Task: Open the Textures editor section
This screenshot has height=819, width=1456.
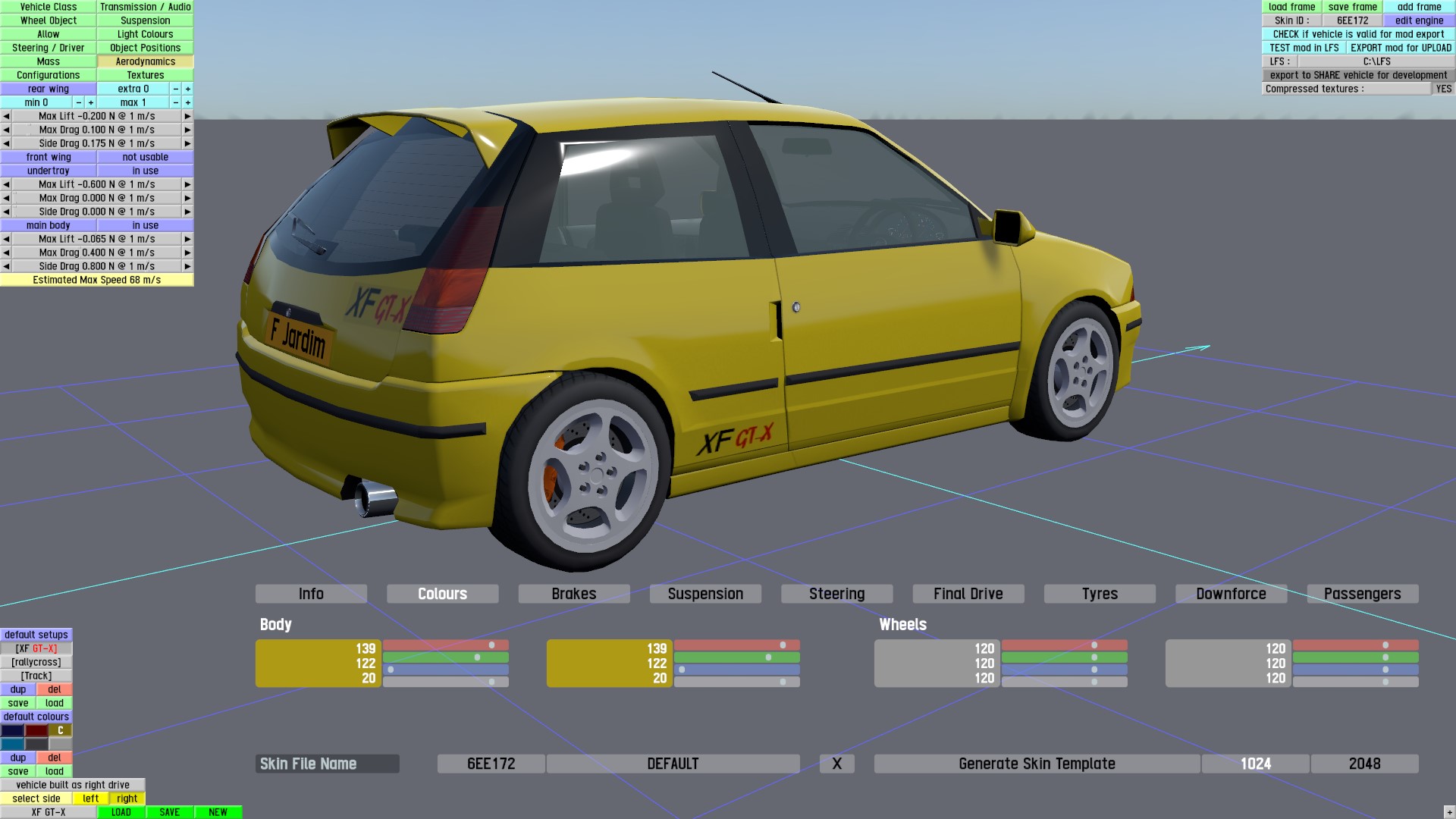Action: tap(145, 75)
